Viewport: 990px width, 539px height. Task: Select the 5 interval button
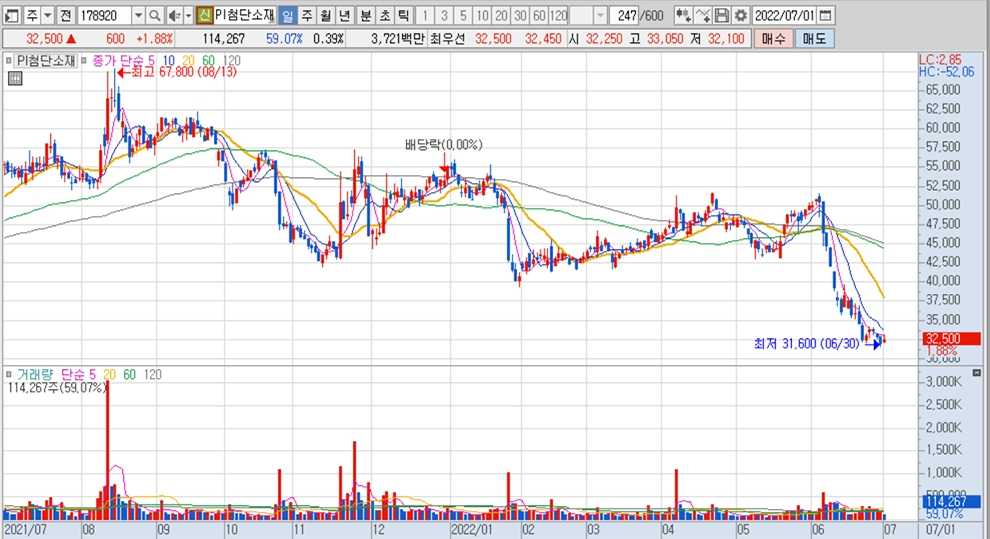463,15
